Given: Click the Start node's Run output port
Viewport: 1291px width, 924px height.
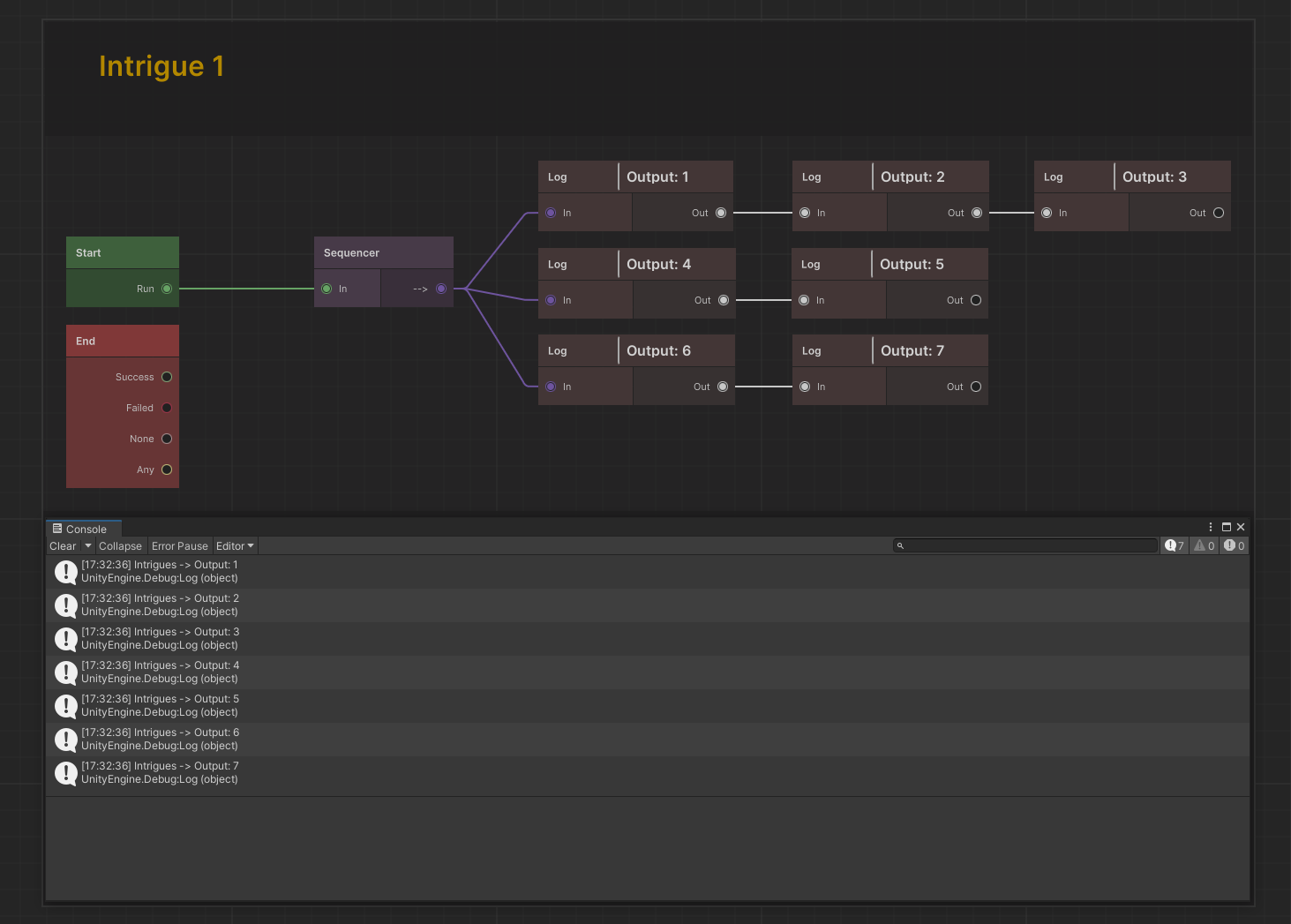Looking at the screenshot, I should (167, 289).
